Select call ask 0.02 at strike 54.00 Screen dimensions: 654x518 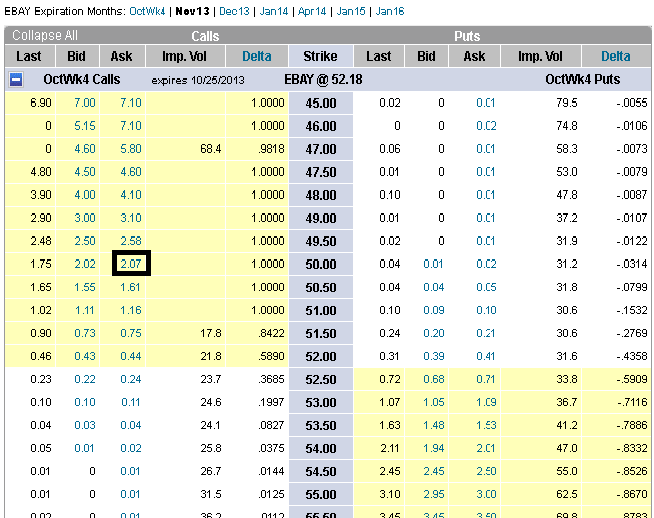(131, 448)
